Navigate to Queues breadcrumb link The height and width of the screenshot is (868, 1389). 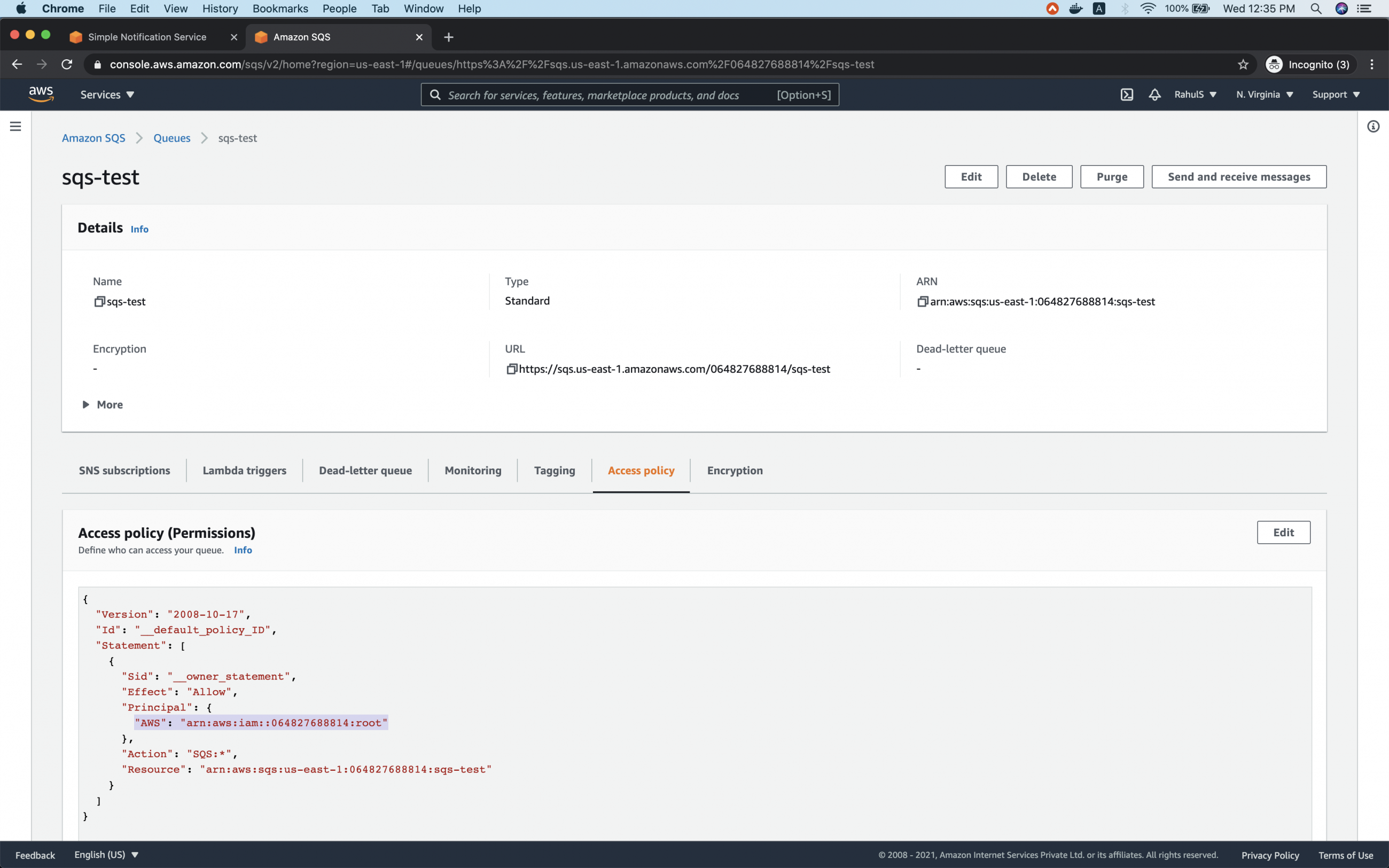[x=171, y=138]
